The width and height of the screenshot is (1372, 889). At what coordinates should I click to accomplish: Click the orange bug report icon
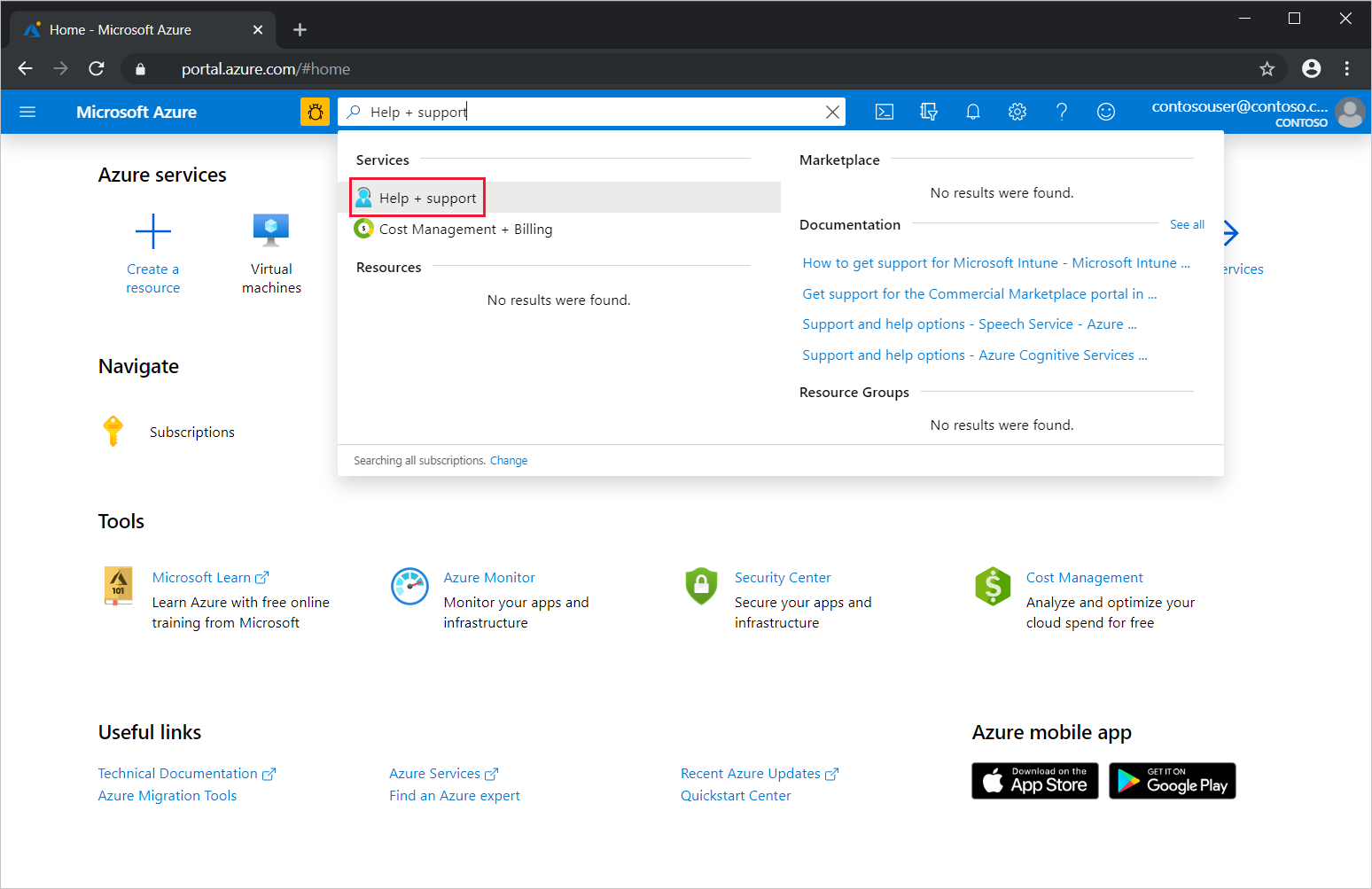tap(315, 112)
